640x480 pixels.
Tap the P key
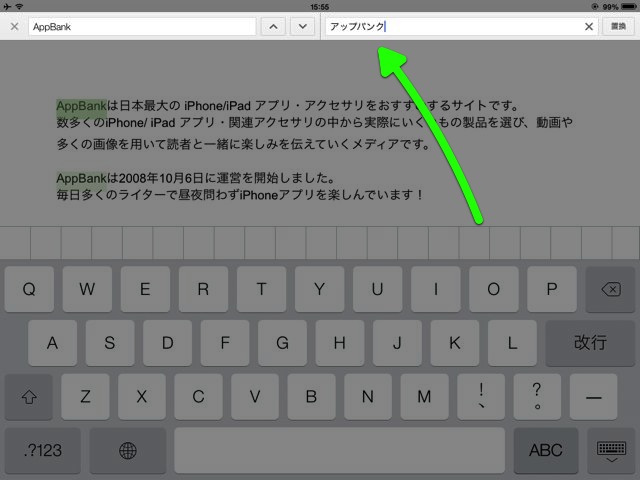click(x=552, y=289)
